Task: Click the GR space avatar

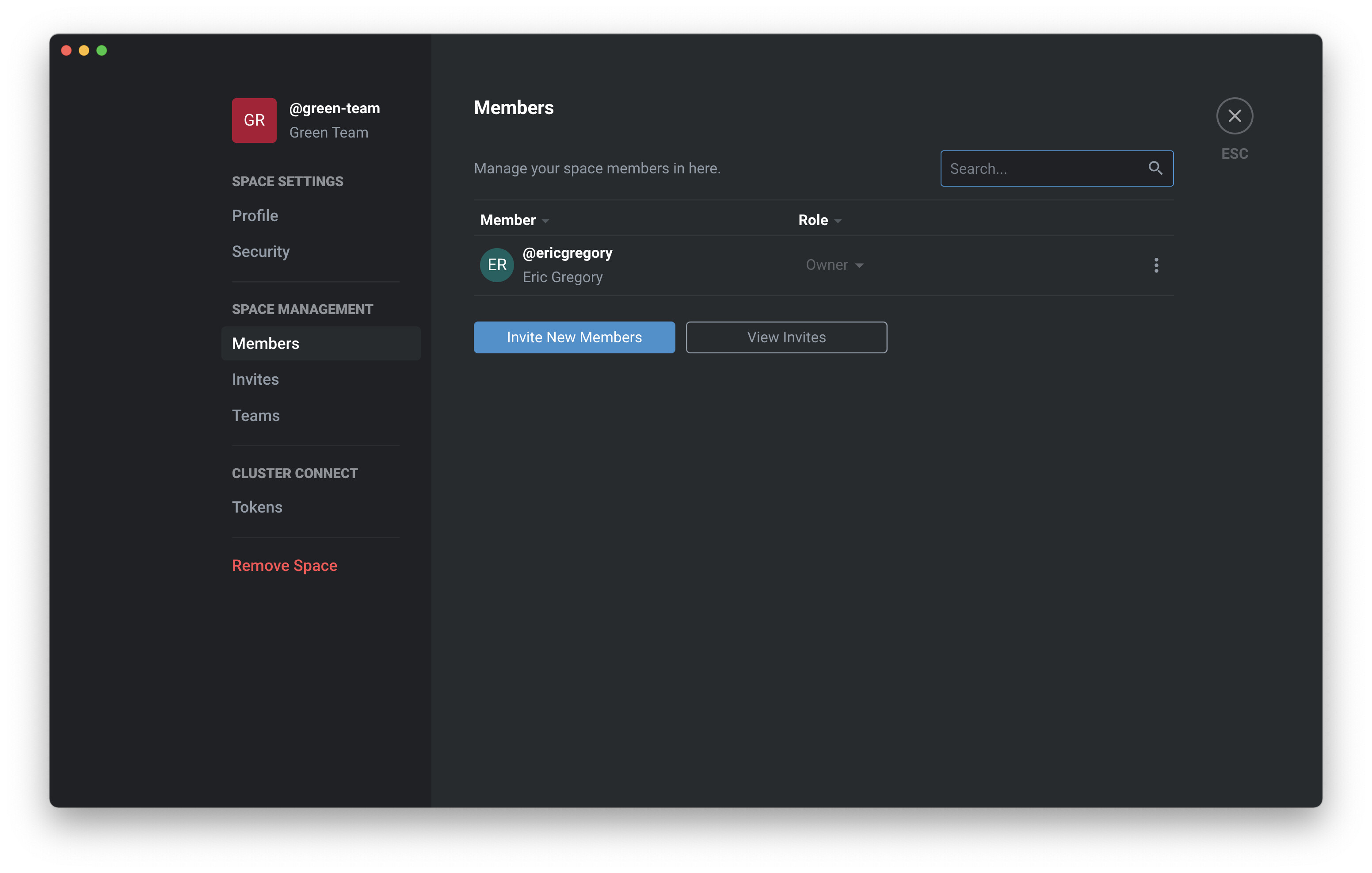Action: (x=254, y=120)
